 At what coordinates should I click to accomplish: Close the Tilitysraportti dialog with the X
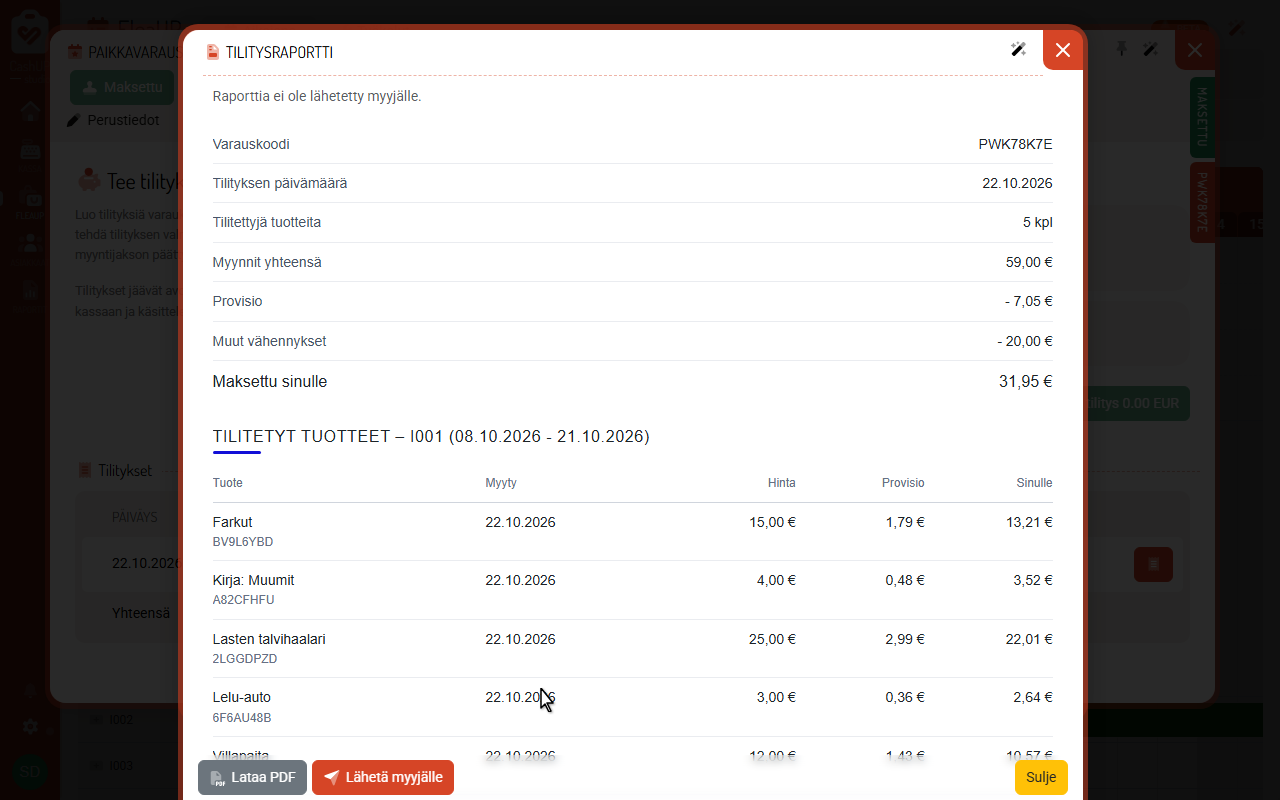point(1063,50)
